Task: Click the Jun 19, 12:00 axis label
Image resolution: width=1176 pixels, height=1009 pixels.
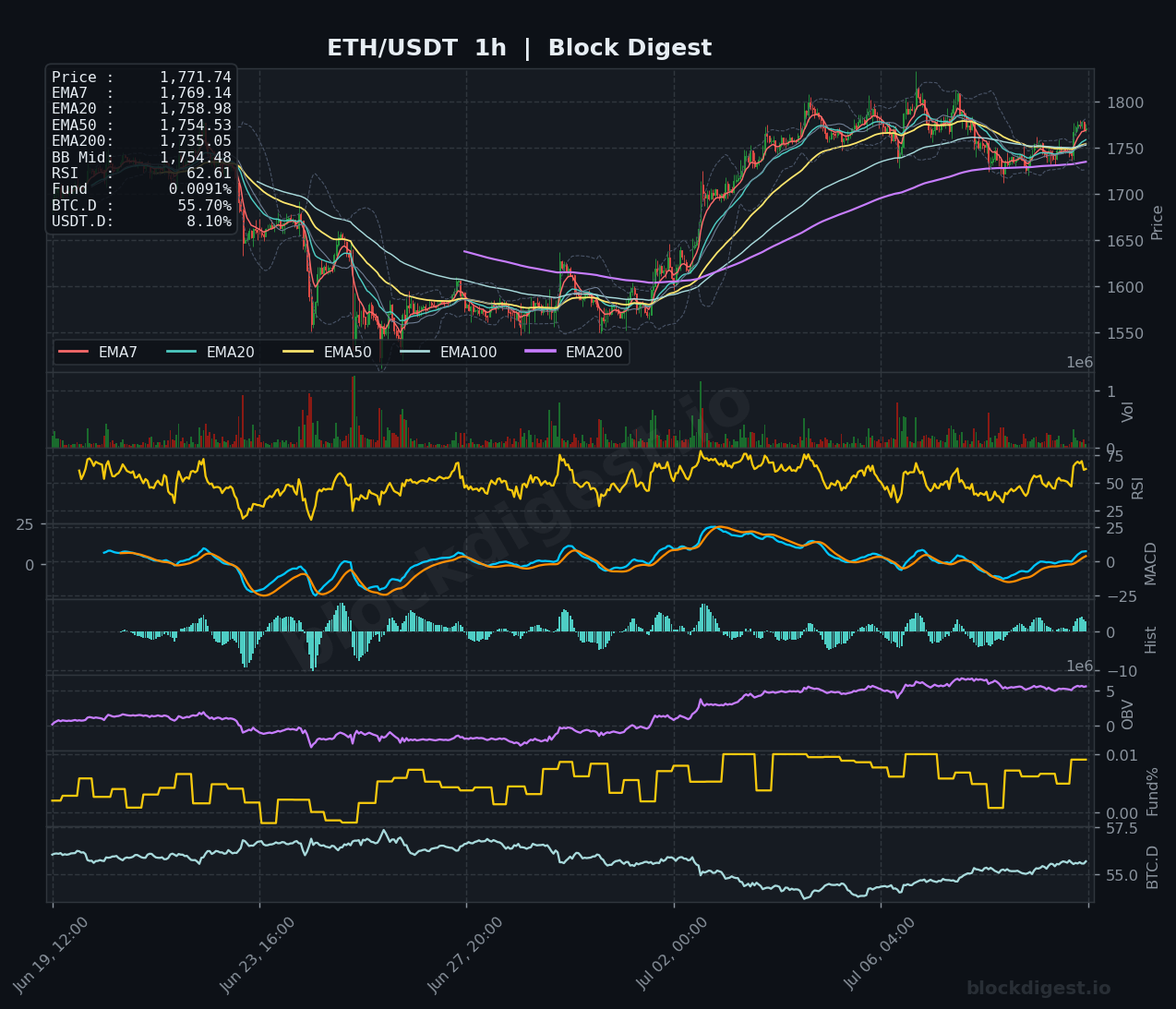Action: coord(52,955)
